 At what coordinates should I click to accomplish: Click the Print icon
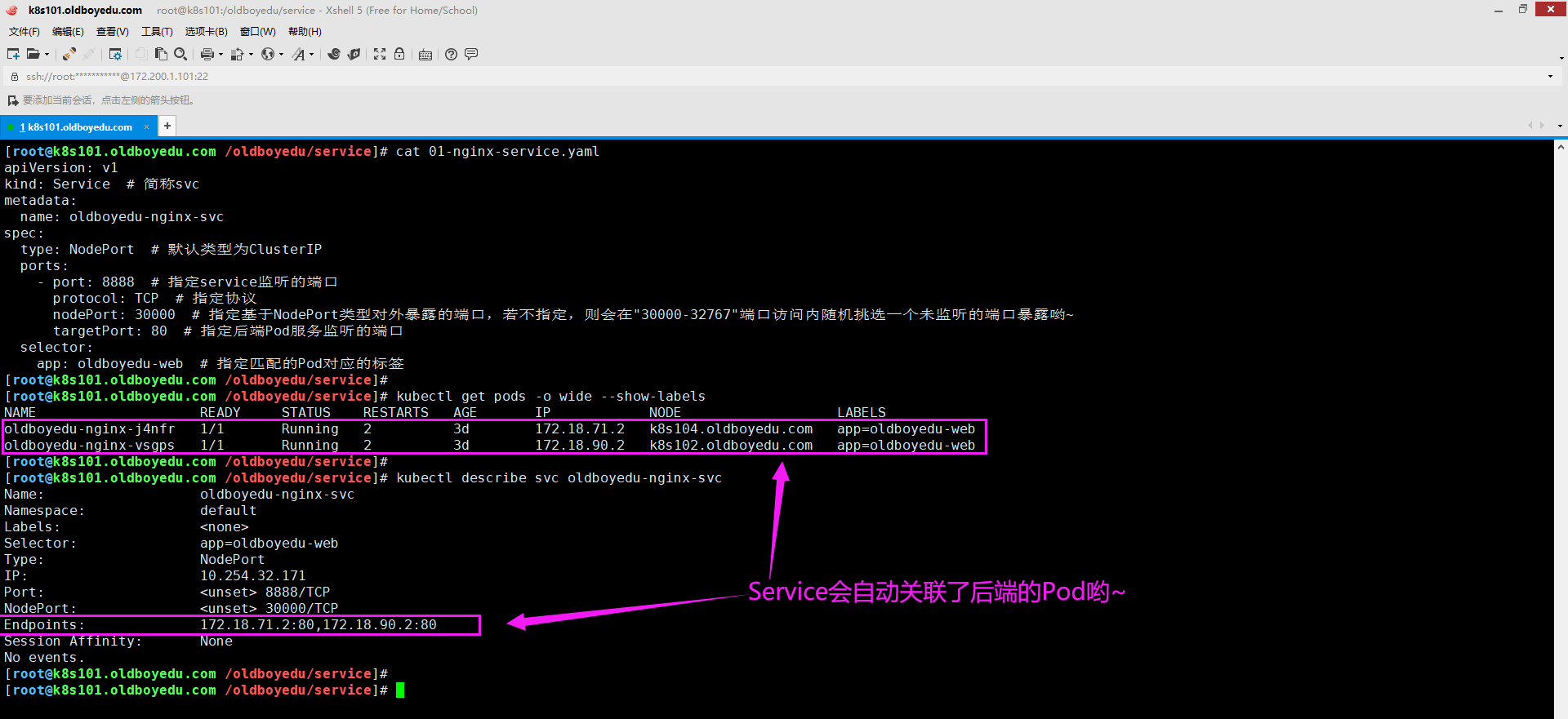[x=207, y=54]
